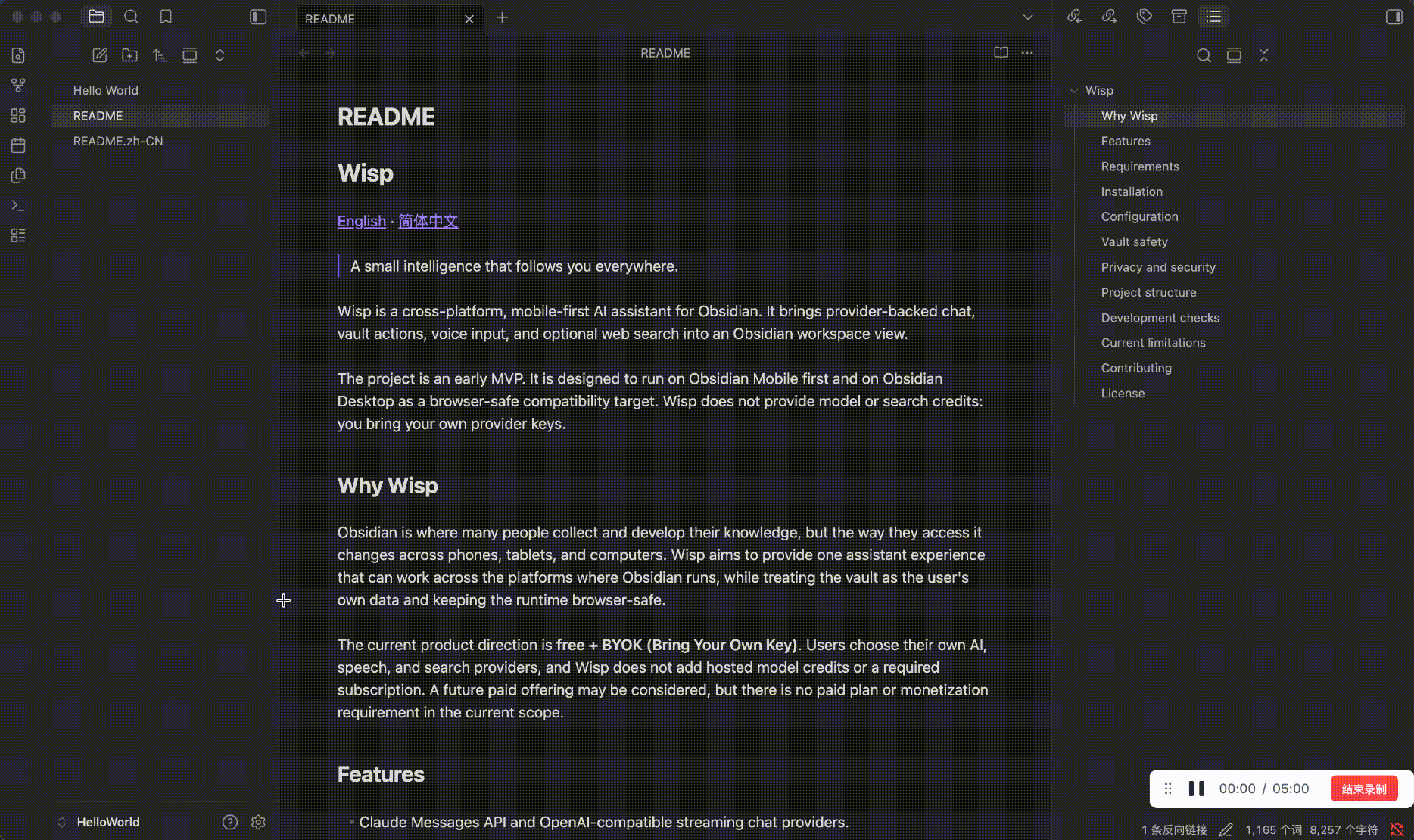Show the outline panel icon
Viewport: 1414px width, 840px height.
(1214, 17)
